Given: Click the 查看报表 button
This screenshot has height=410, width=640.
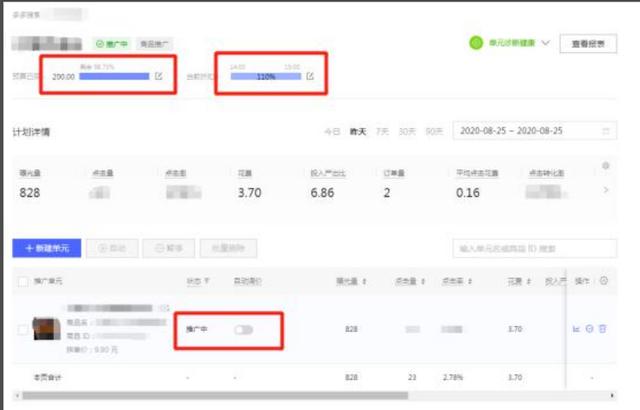Looking at the screenshot, I should (x=588, y=44).
